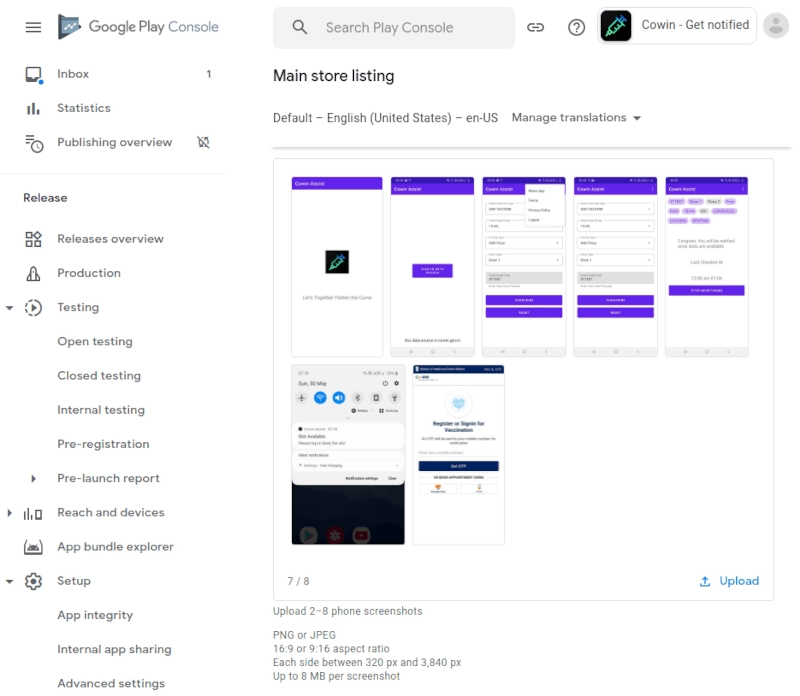Open the hamburger navigation menu
This screenshot has width=800, height=696.
[33, 27]
